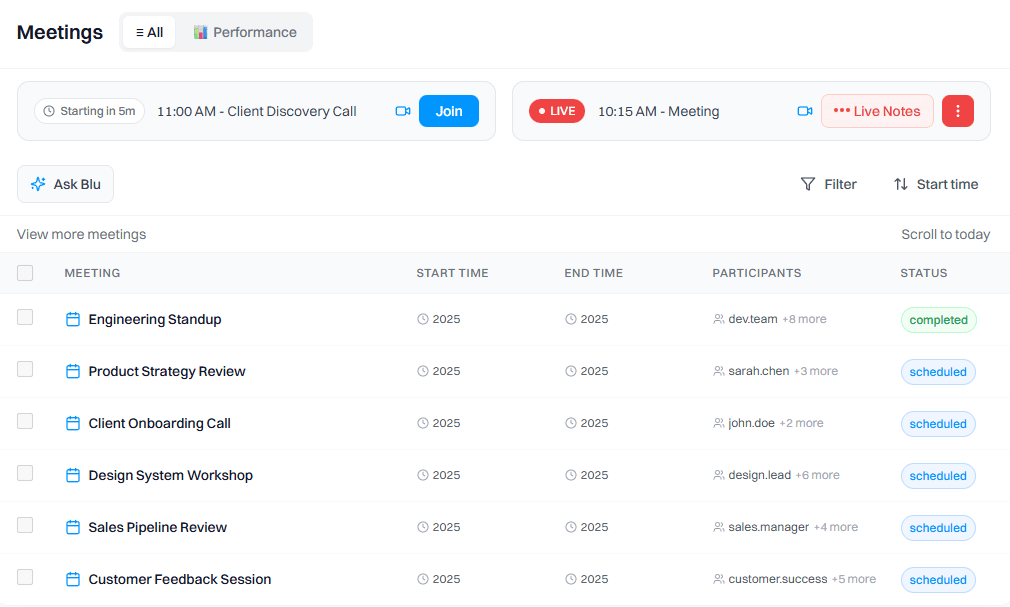The height and width of the screenshot is (607, 1010).
Task: Switch to the Performance tab
Action: [x=245, y=32]
